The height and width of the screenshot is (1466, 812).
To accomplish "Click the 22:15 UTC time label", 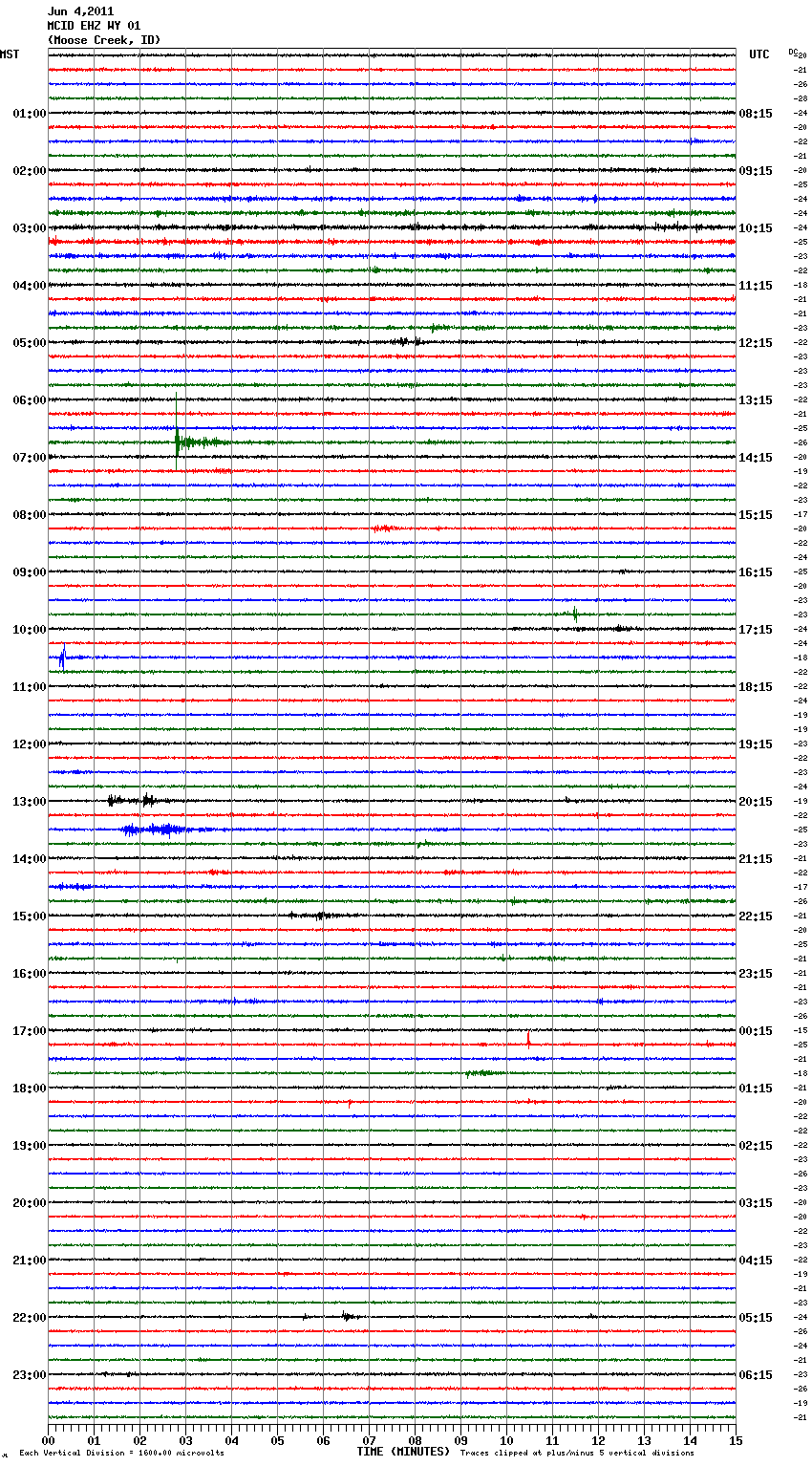I will click(x=756, y=916).
